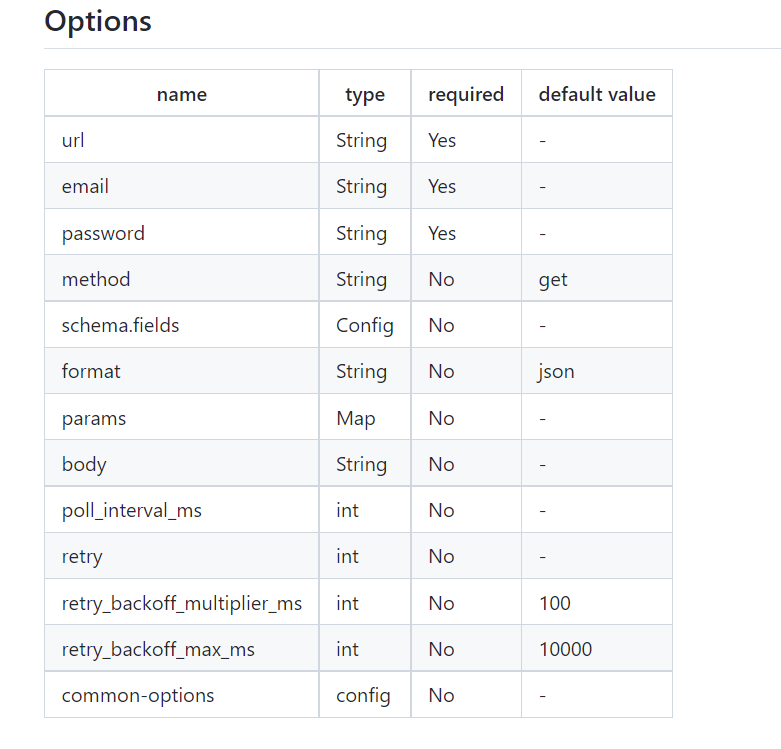This screenshot has height=749, width=781.
Task: Click the 'type' column header
Action: point(365,94)
